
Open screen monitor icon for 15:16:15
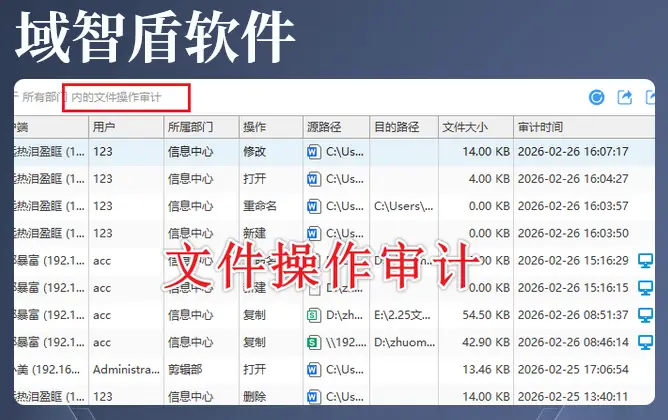645,288
